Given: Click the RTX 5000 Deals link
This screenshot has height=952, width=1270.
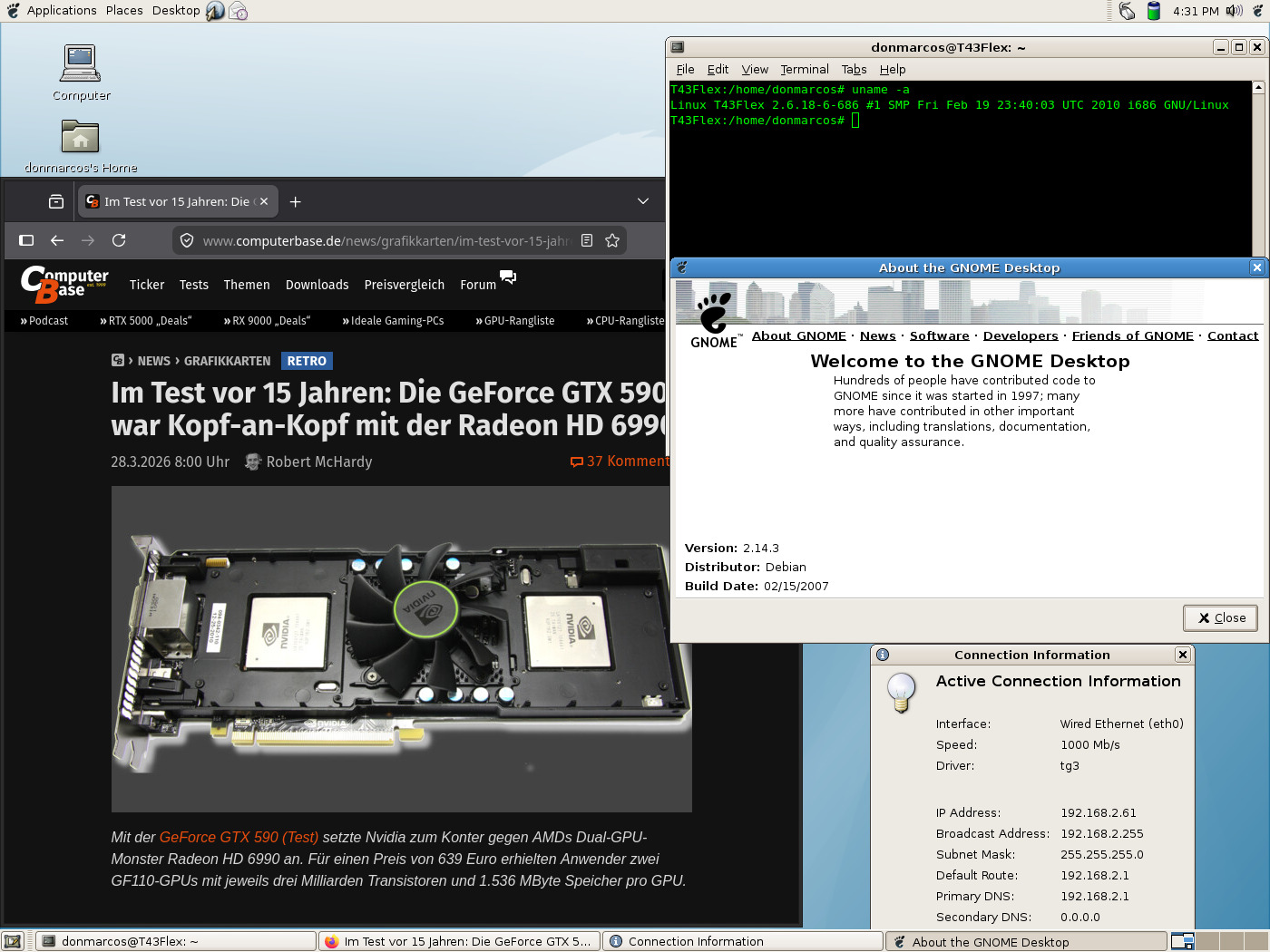Looking at the screenshot, I should pyautogui.click(x=146, y=320).
